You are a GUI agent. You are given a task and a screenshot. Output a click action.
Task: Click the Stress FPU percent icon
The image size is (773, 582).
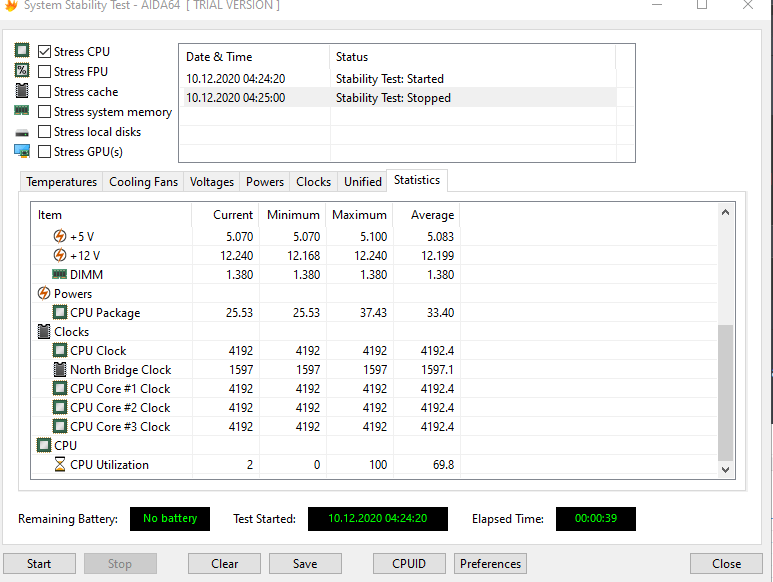pos(22,70)
